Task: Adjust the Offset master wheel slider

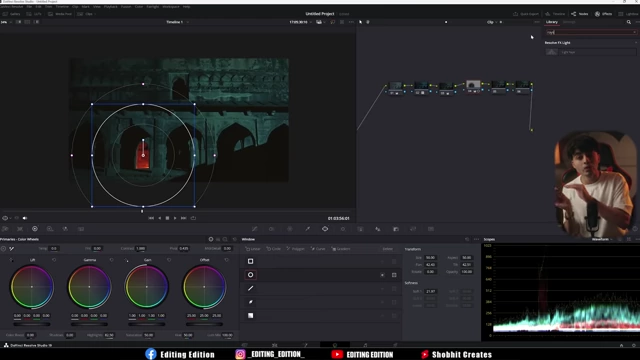Action: click(204, 324)
